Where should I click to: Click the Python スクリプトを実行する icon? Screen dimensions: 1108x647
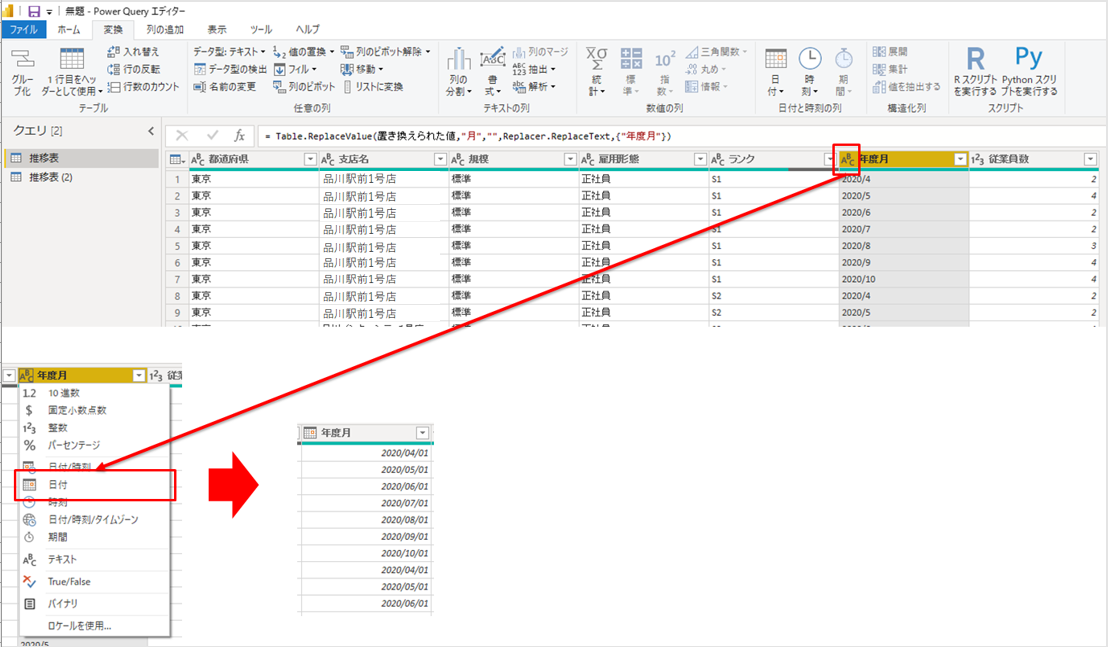click(x=1029, y=70)
